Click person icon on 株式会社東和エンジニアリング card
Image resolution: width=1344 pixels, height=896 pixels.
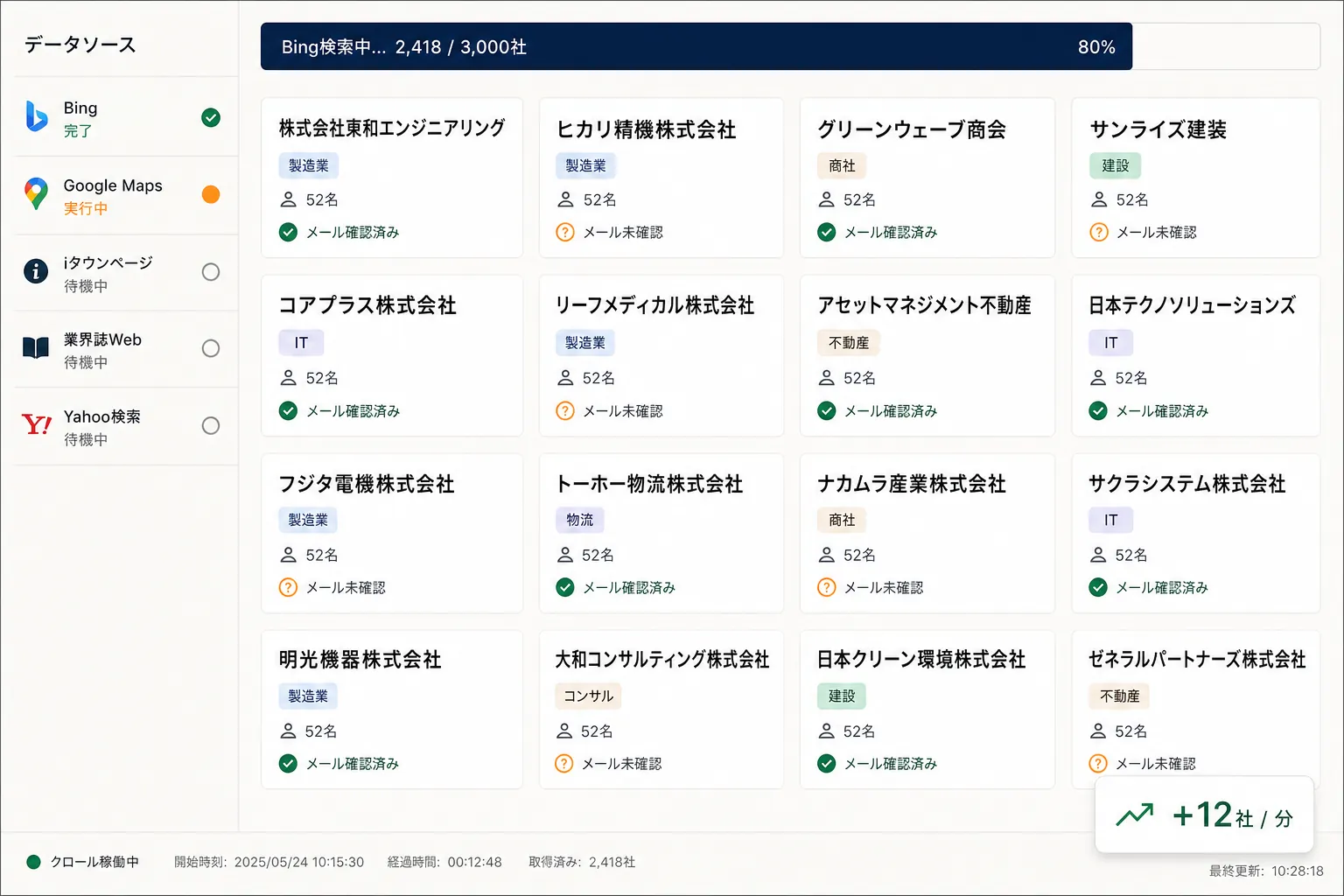pyautogui.click(x=288, y=199)
